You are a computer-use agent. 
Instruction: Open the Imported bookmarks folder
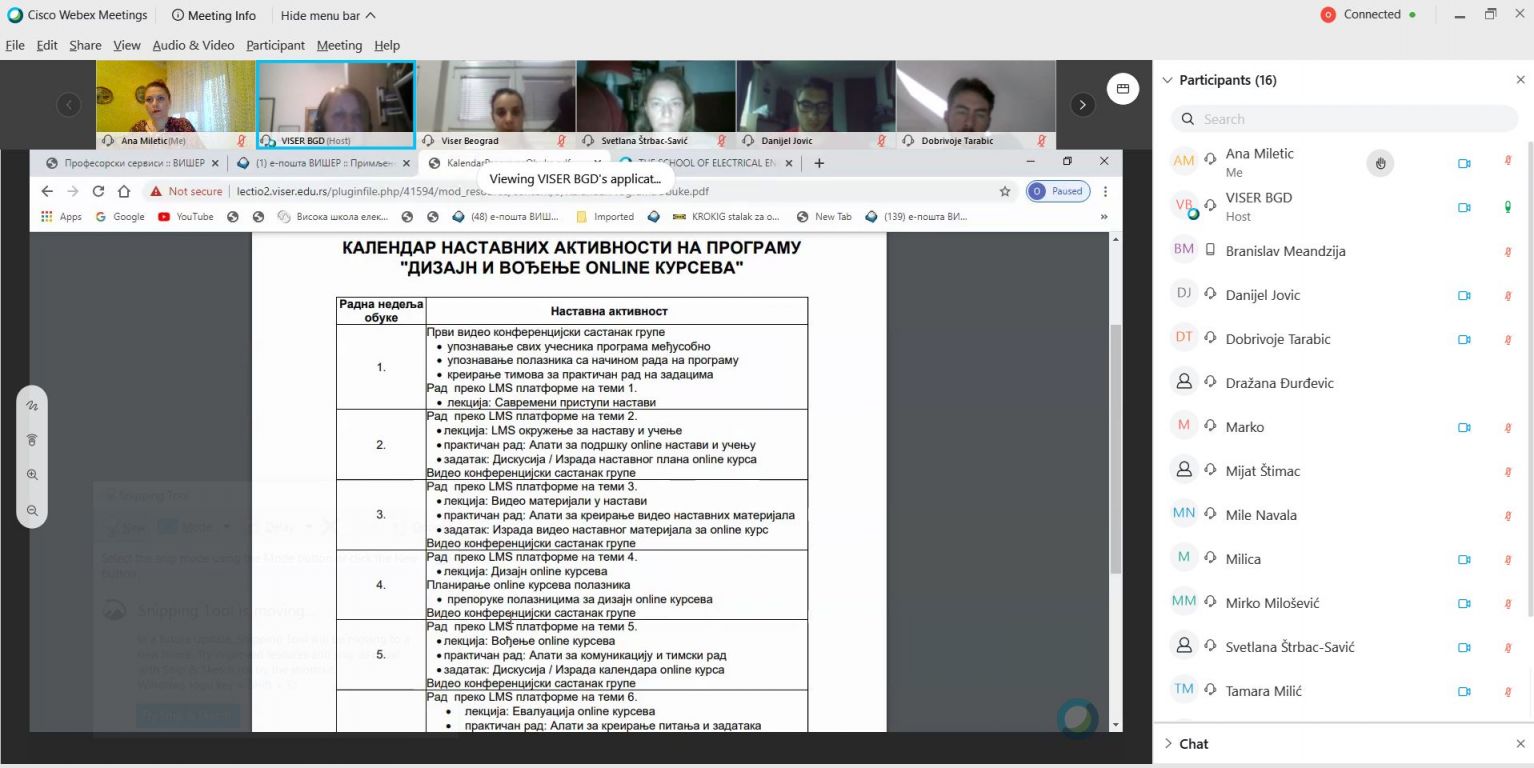[x=605, y=216]
